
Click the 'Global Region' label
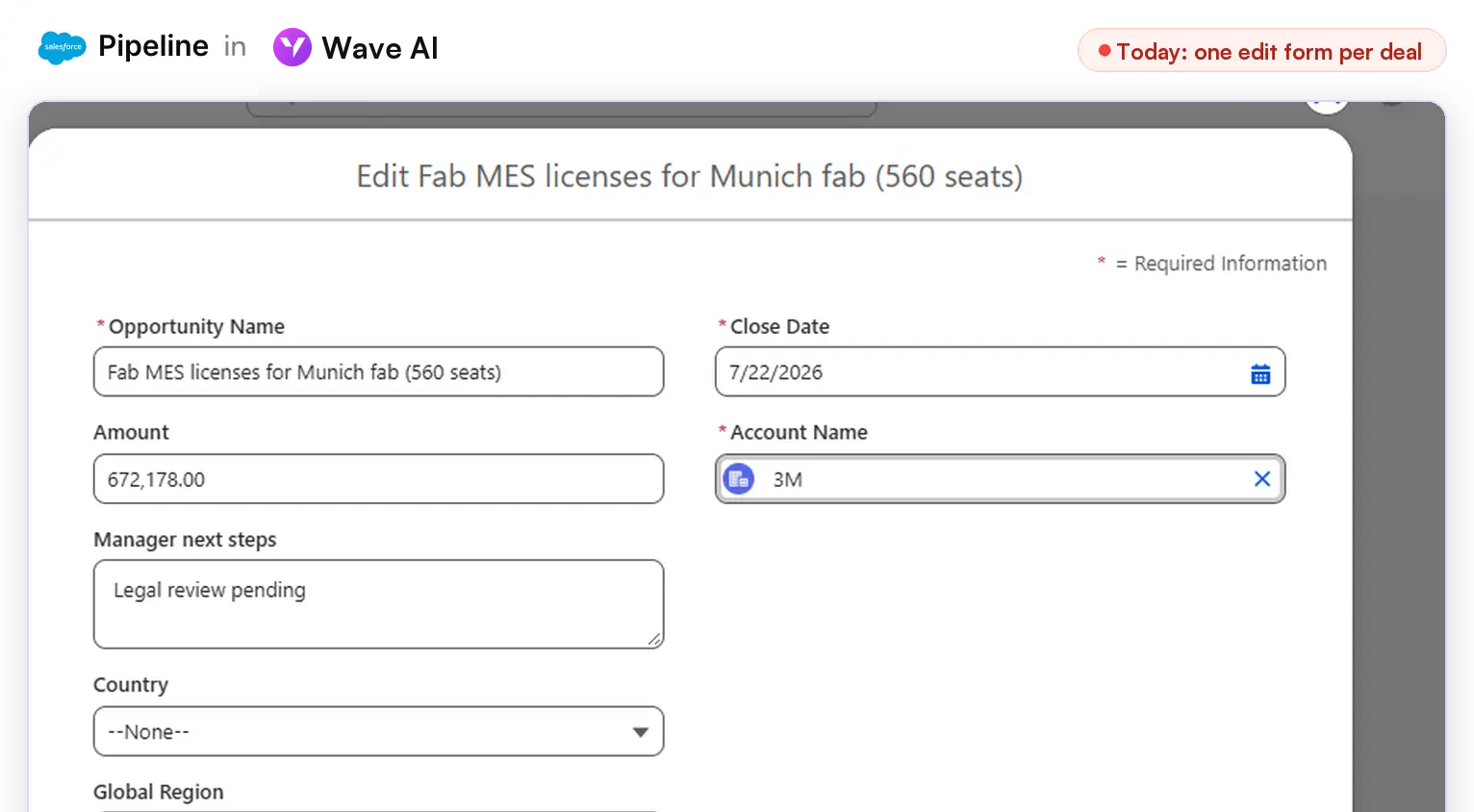point(159,792)
